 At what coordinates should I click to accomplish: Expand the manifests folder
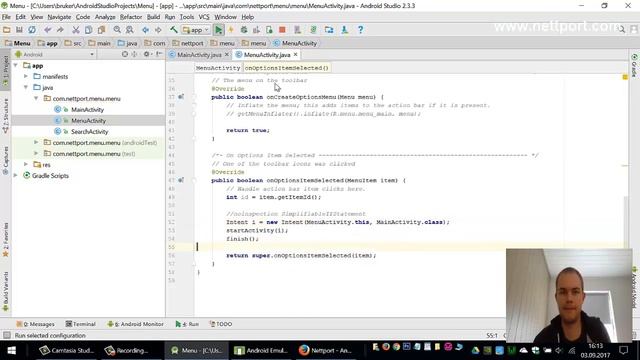click(x=26, y=76)
